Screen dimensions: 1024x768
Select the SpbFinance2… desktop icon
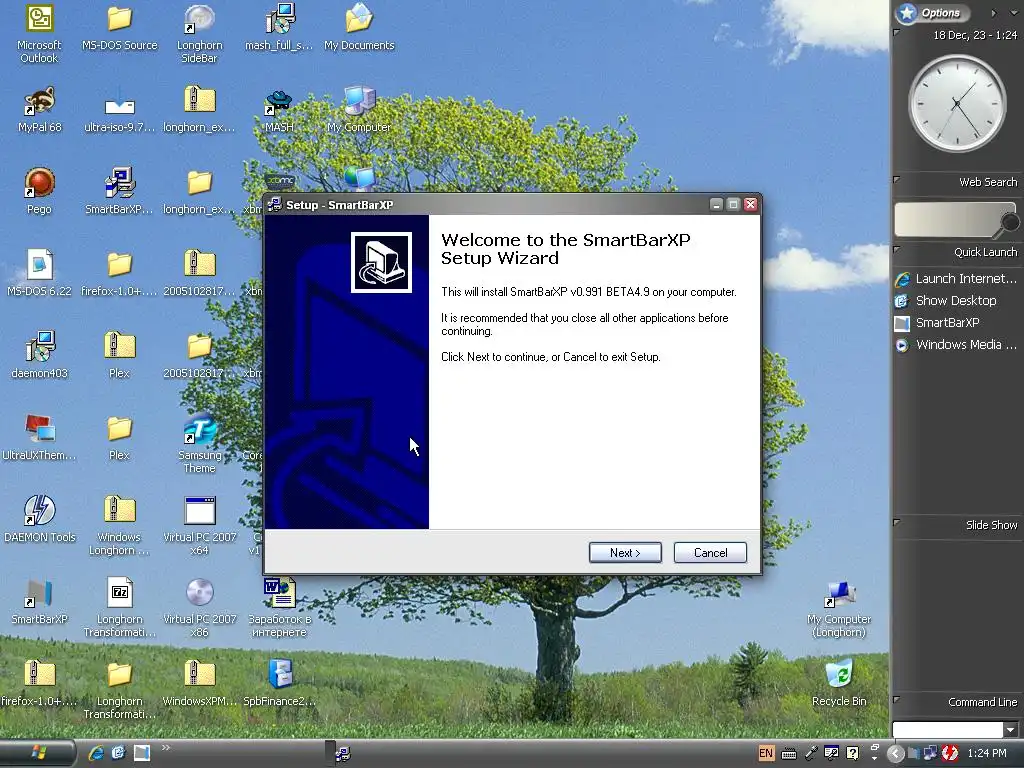280,683
